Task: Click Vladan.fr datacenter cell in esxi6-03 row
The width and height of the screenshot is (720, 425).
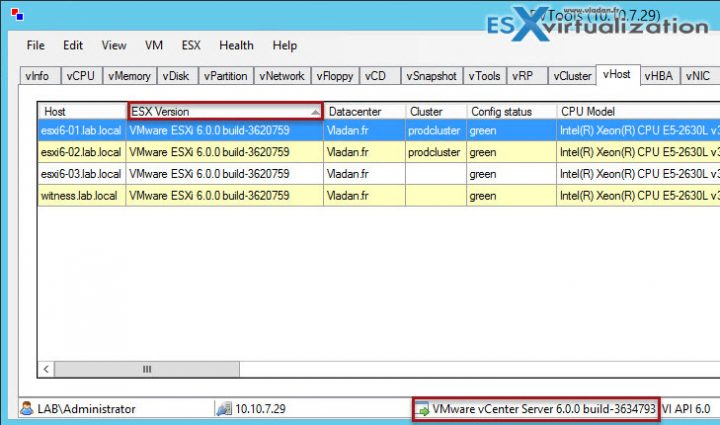Action: (x=365, y=174)
